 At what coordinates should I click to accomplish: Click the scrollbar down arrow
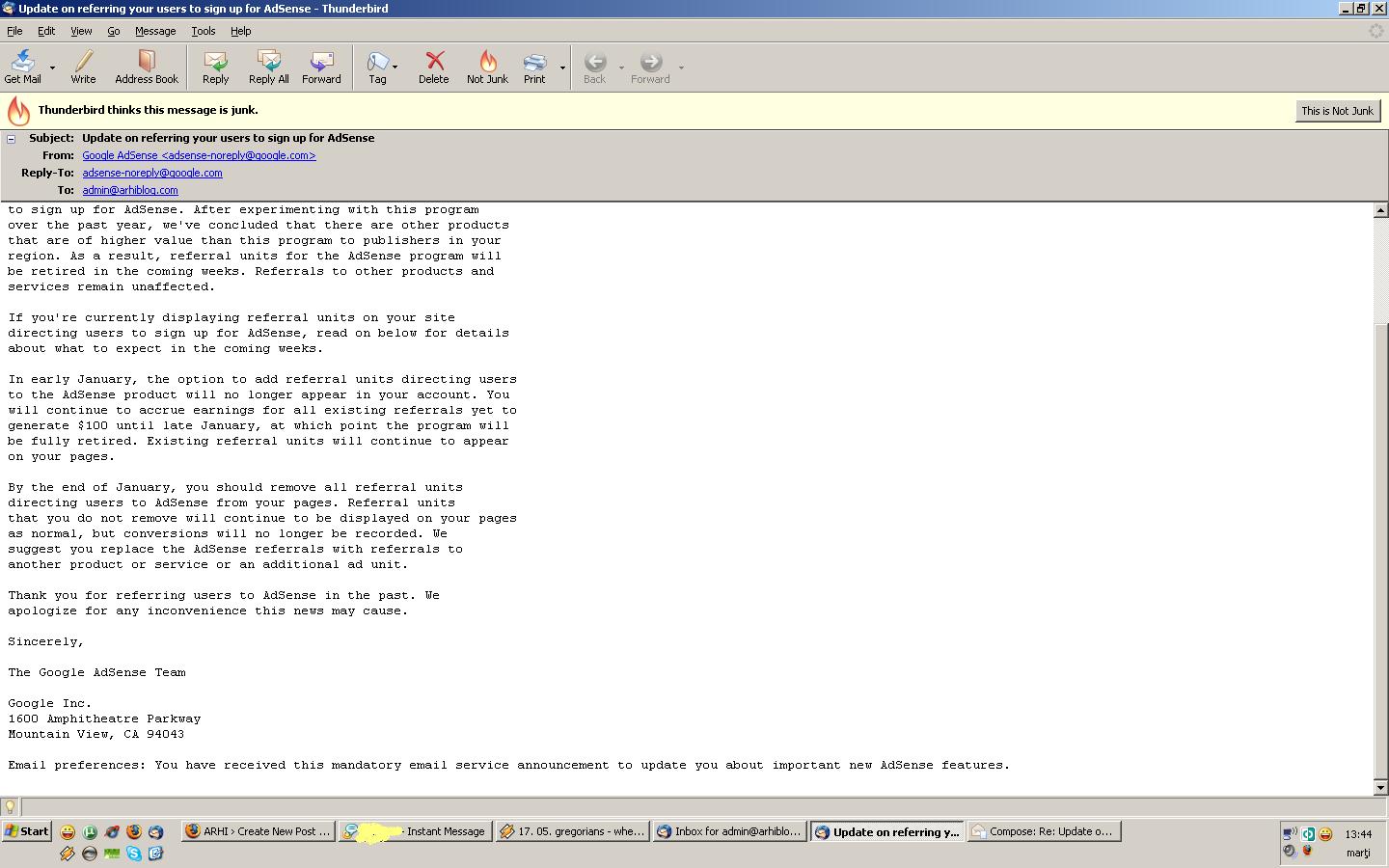coord(1380,787)
